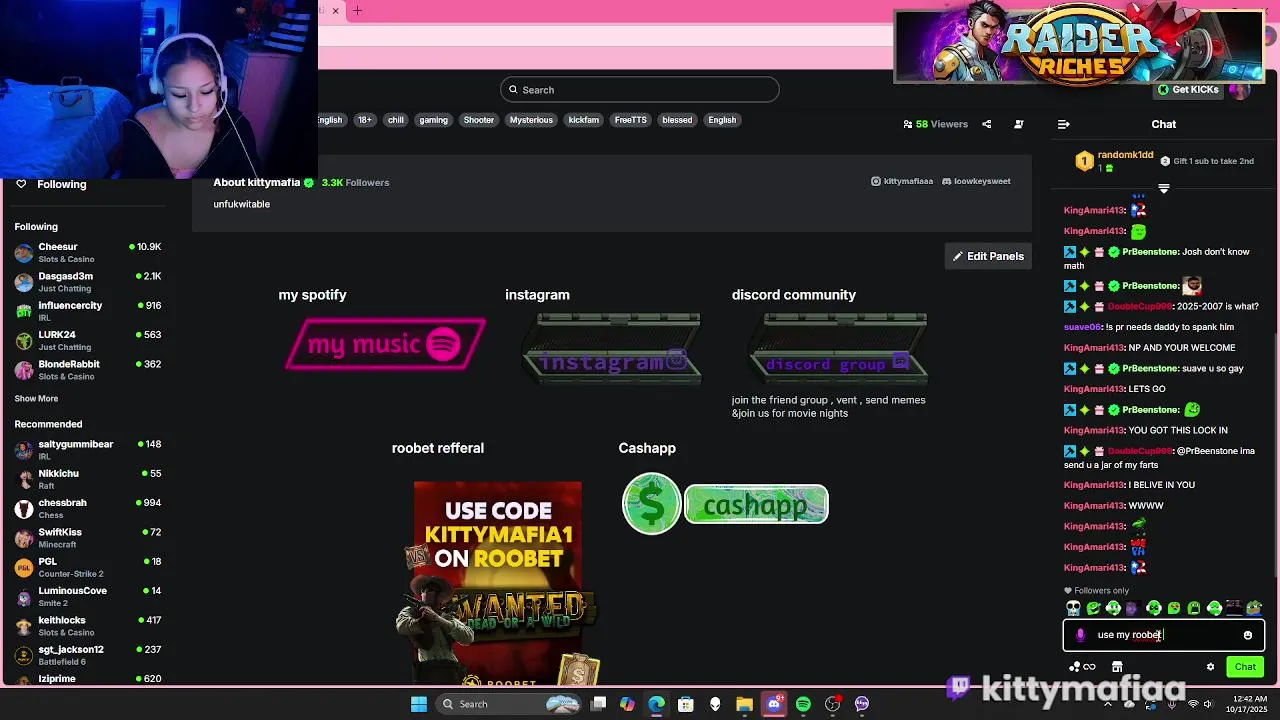Image resolution: width=1280 pixels, height=720 pixels.
Task: Open the emoji picker in chat input
Action: [1247, 635]
